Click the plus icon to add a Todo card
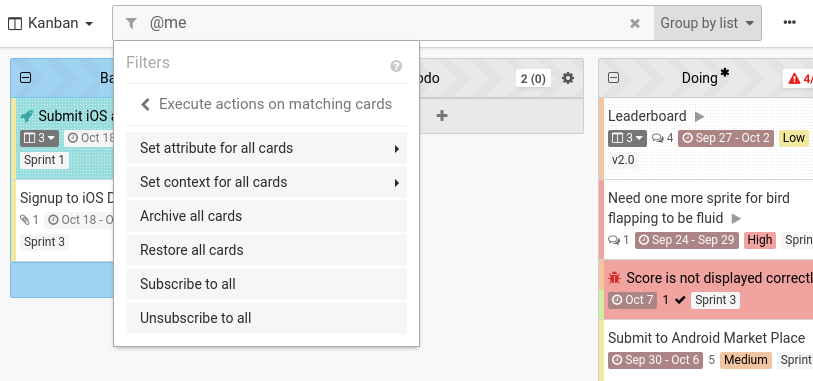This screenshot has height=381, width=813. [x=442, y=116]
